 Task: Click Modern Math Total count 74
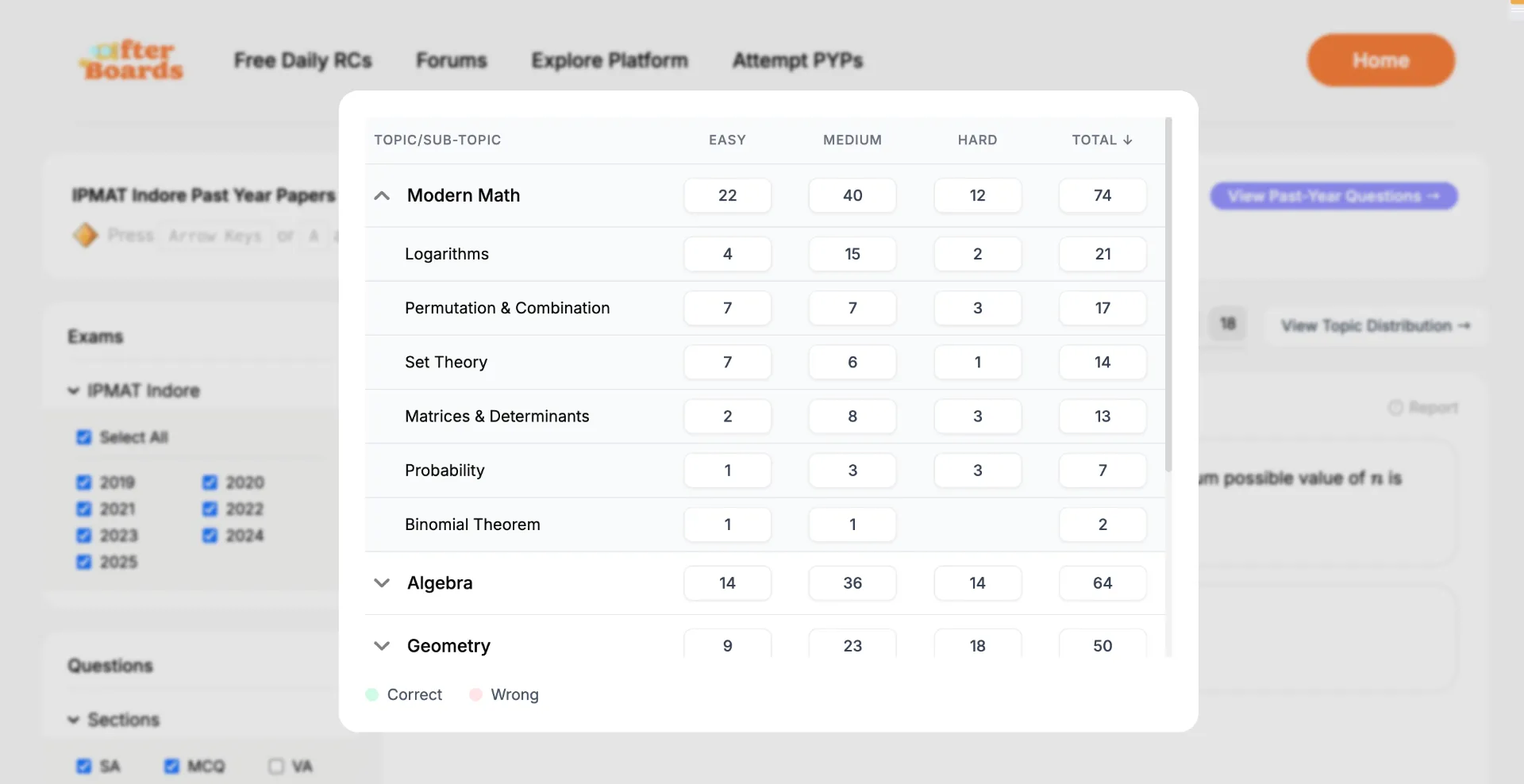click(1103, 195)
